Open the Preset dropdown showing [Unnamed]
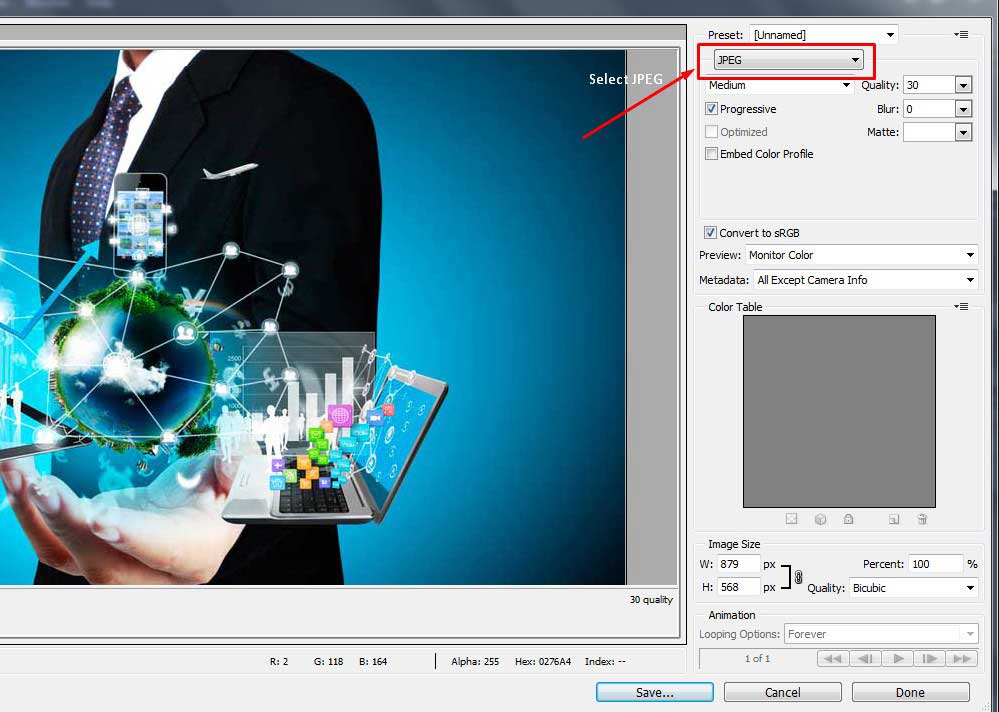Screen dimensions: 999x712 [824, 35]
